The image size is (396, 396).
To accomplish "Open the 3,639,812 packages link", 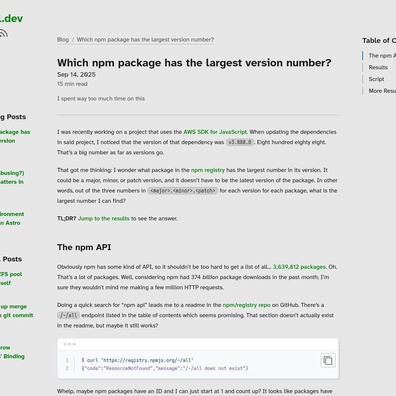I will point(299,267).
